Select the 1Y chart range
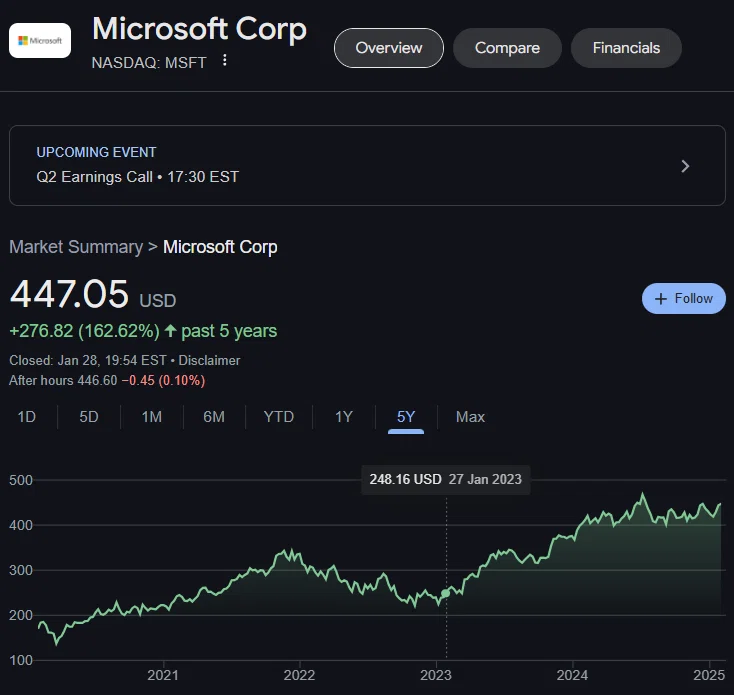734x695 pixels. coord(344,417)
